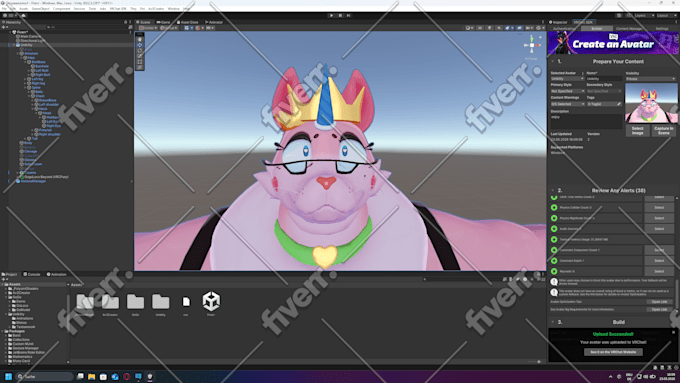
Task: Click Task View icon in the taskbar
Action: click(80, 376)
